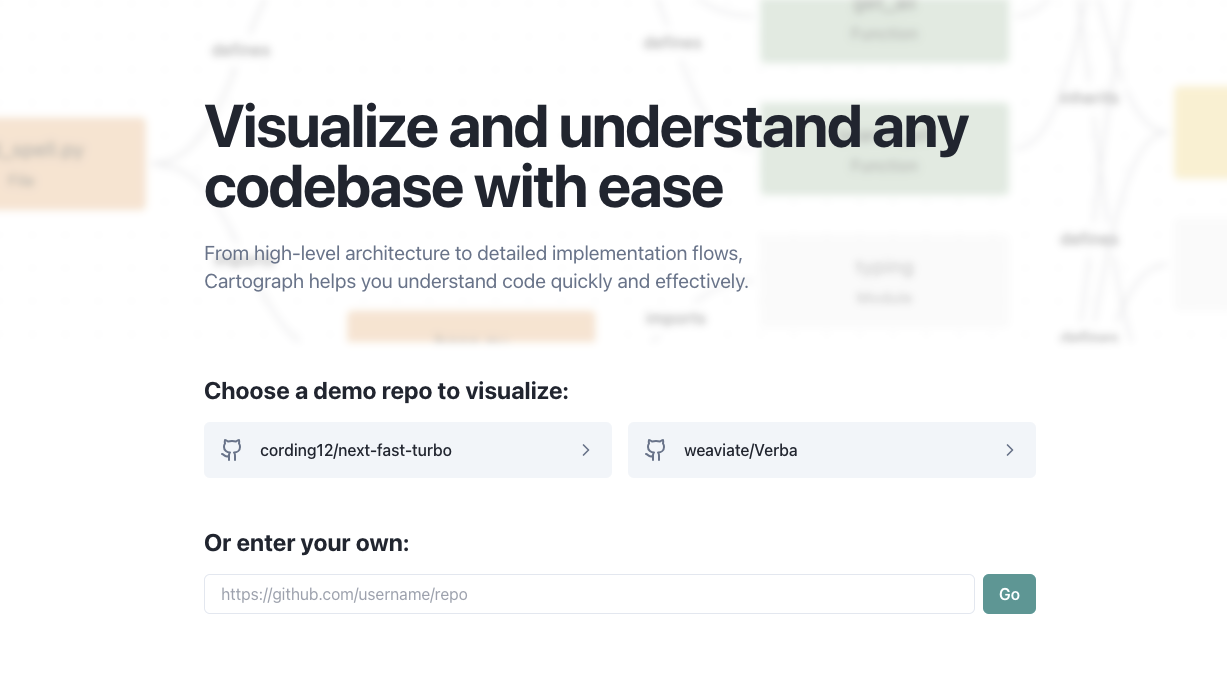Viewport: 1227px width, 685px height.
Task: Click the faded 'defines' edge label top left
Action: coord(240,50)
